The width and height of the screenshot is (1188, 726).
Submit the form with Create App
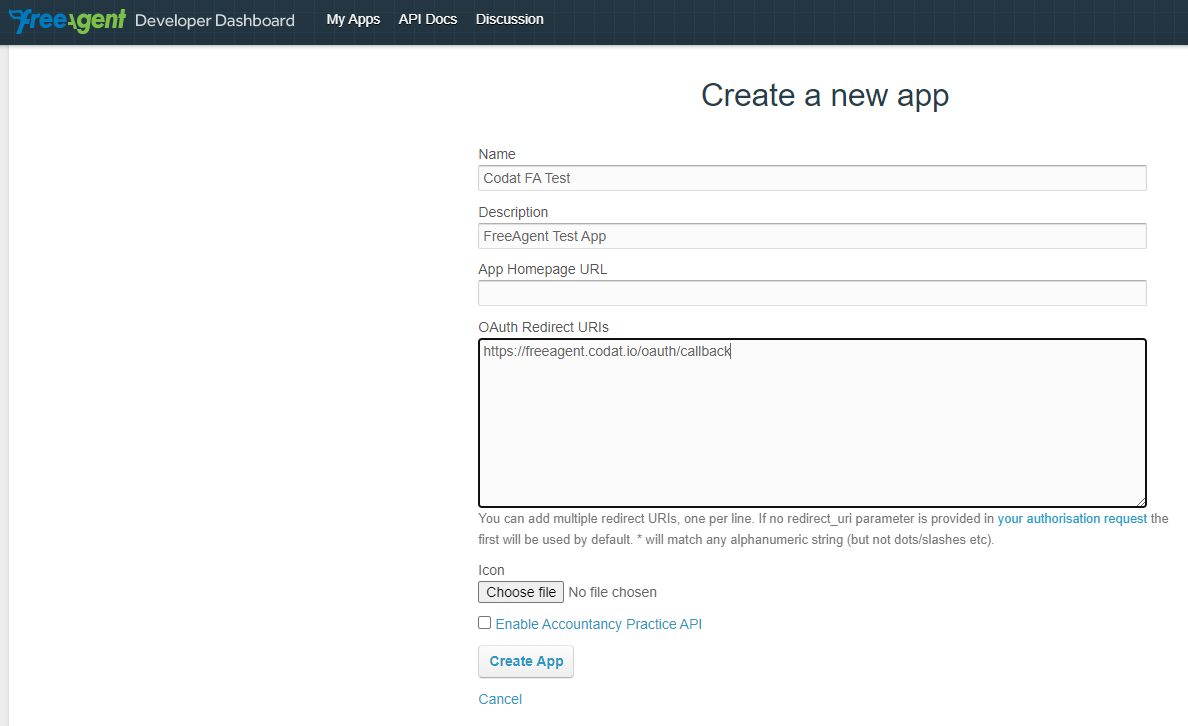click(x=526, y=661)
